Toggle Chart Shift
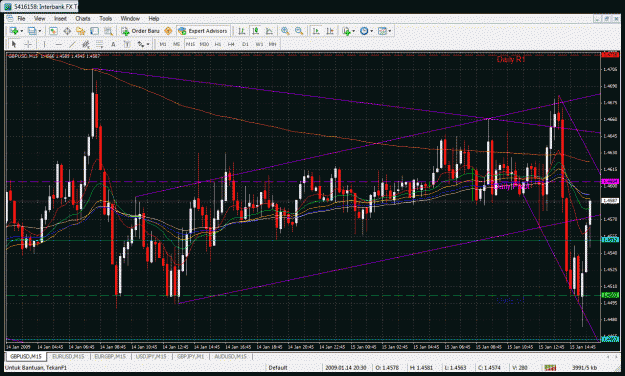This screenshot has height=376, width=625. pos(330,31)
